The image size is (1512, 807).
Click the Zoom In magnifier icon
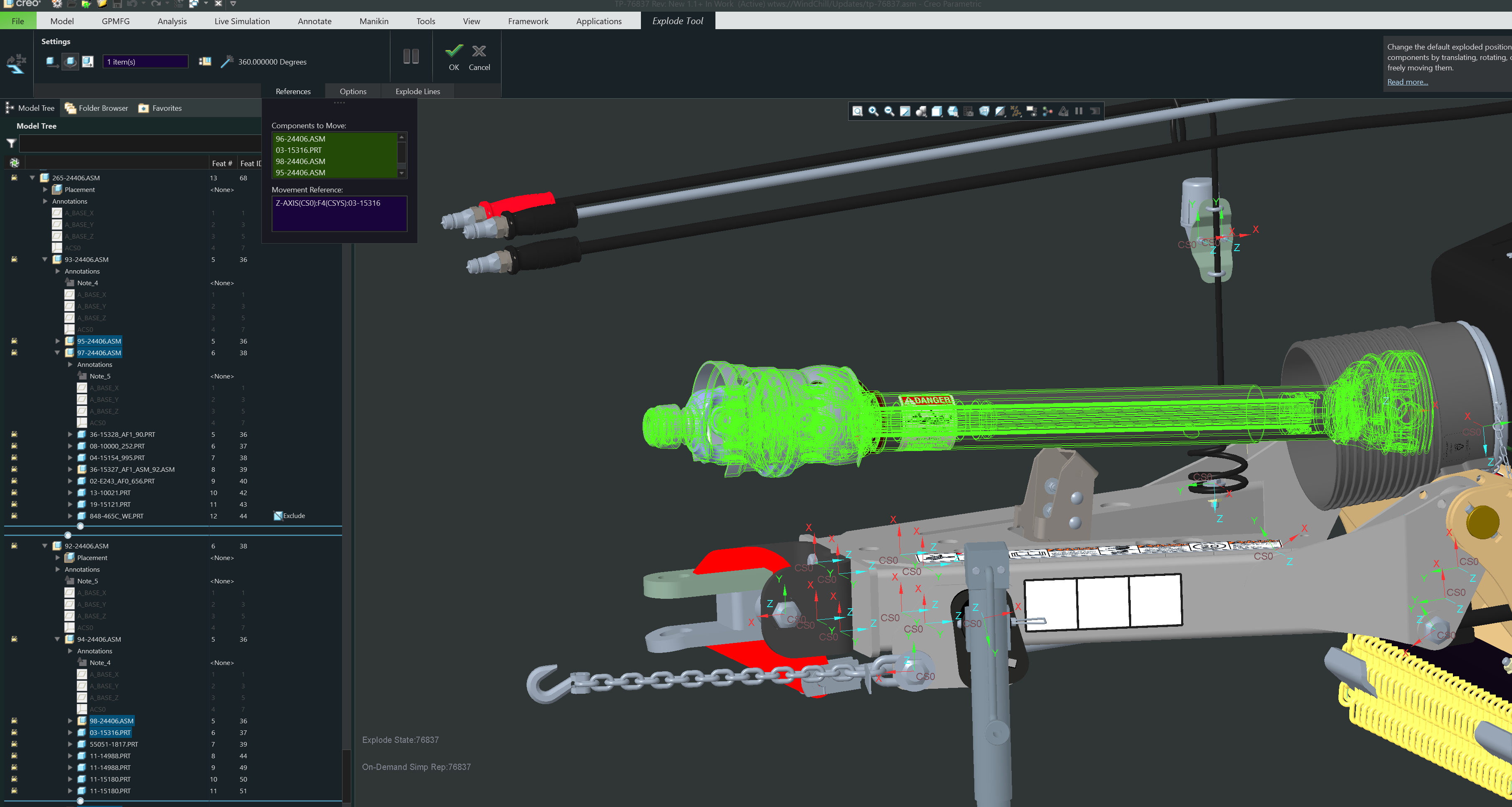click(874, 111)
